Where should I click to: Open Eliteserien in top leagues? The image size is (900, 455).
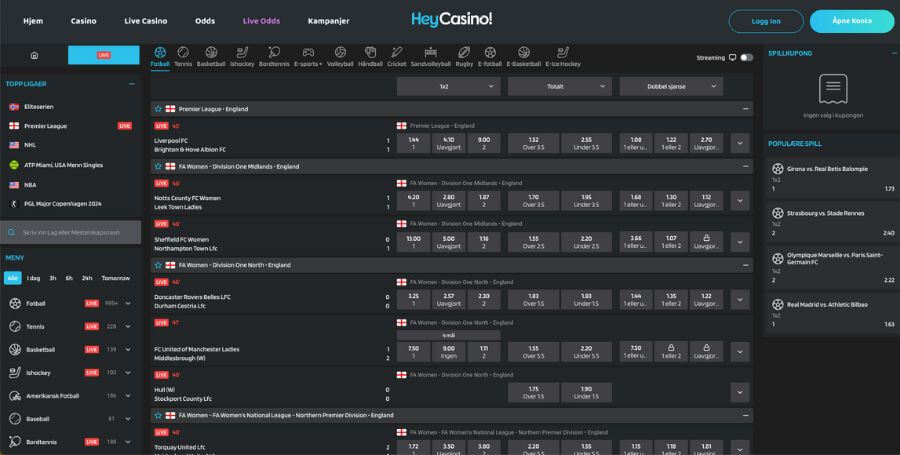coord(38,107)
